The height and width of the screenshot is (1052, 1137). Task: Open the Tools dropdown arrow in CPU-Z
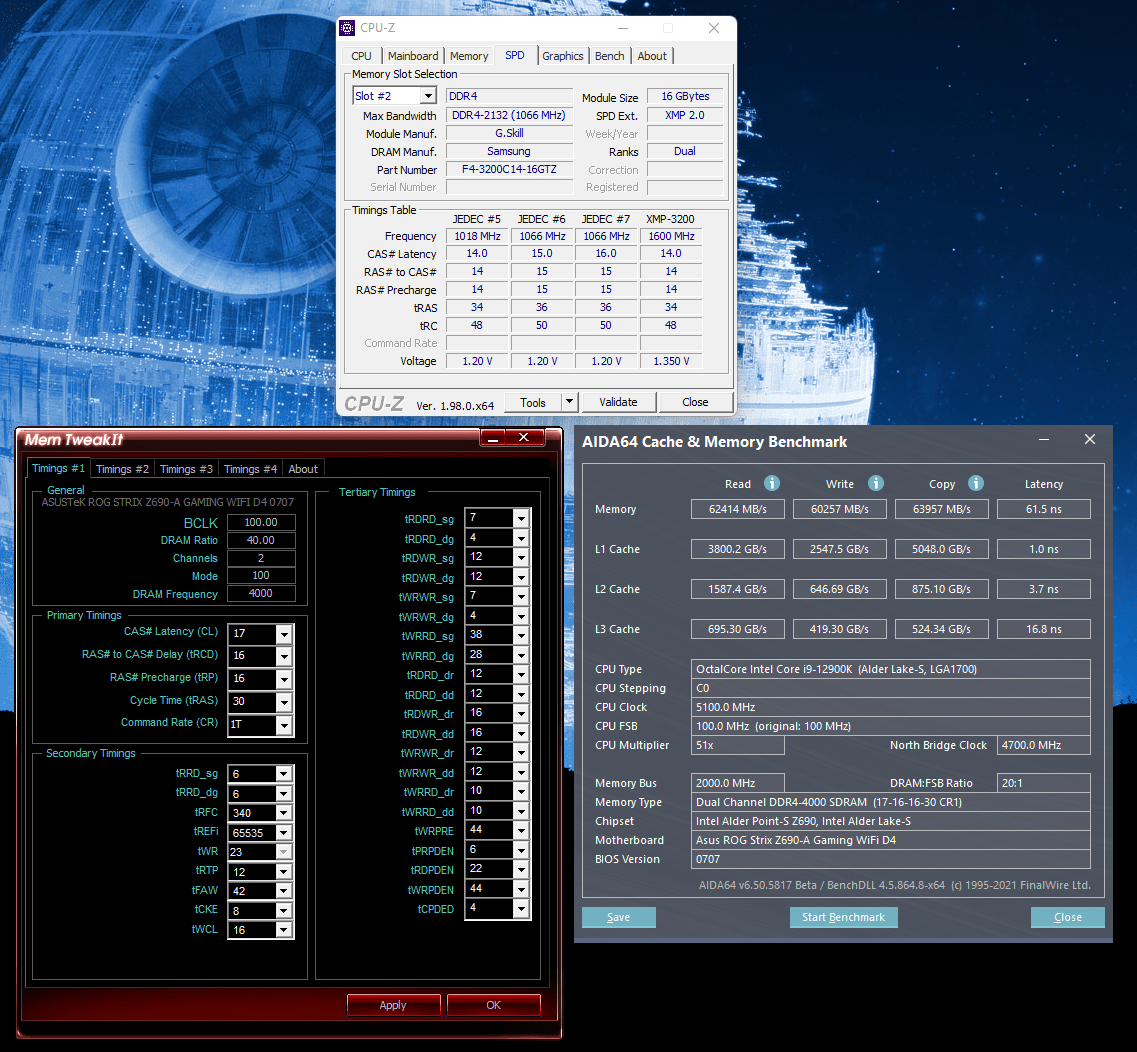(570, 402)
